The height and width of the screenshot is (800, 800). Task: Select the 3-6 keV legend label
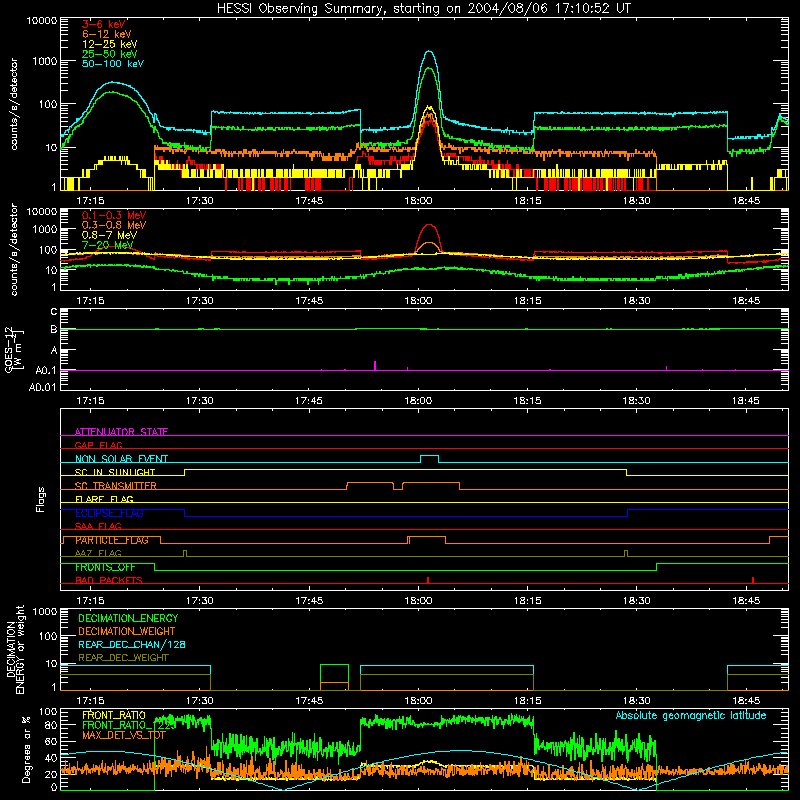104,24
